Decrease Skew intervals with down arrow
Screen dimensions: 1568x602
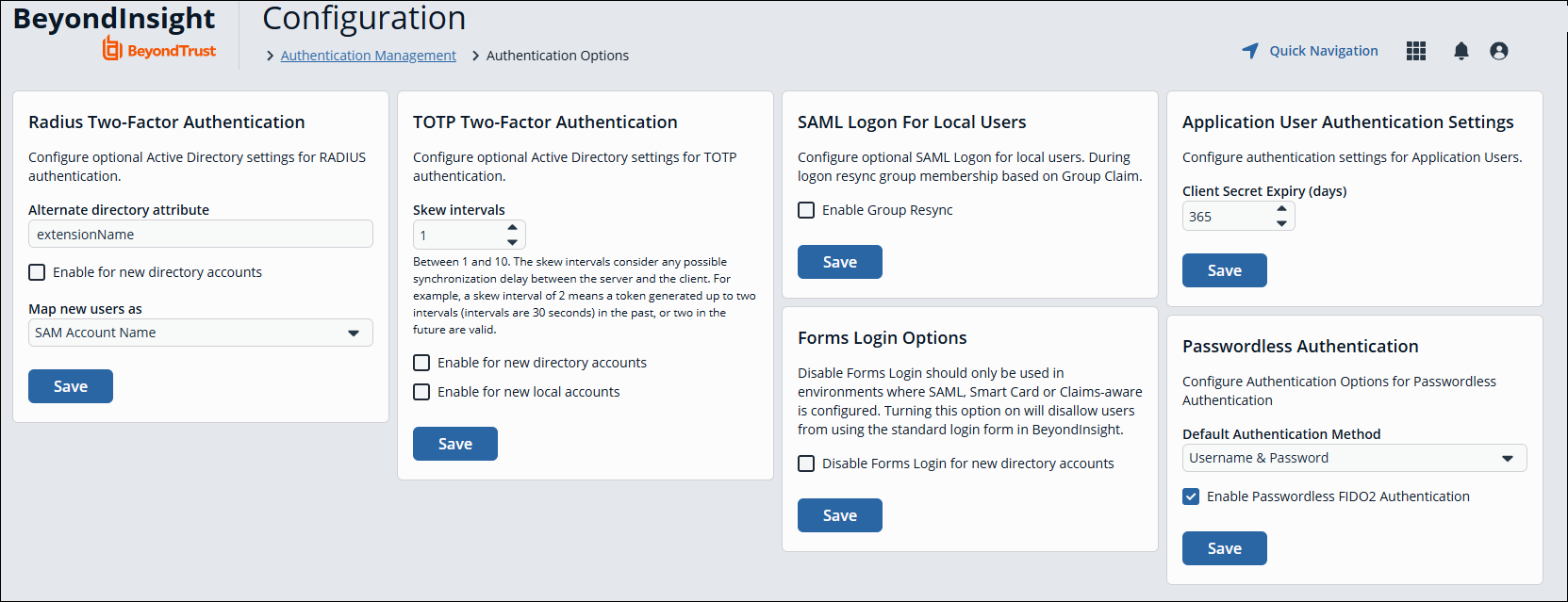coord(513,242)
